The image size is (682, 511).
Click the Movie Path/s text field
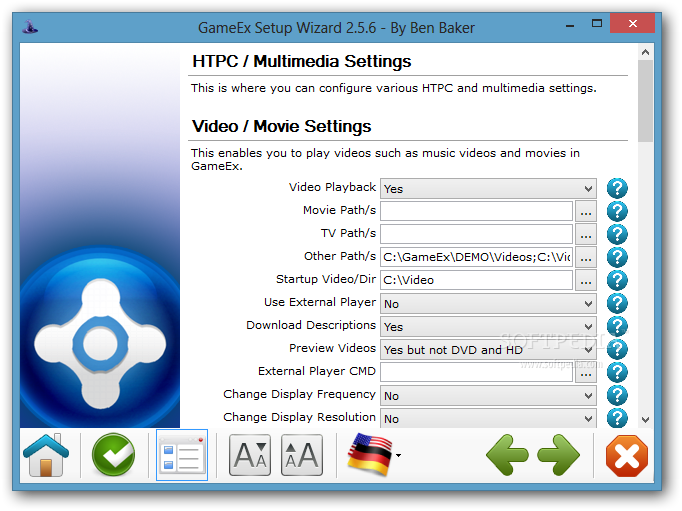(x=476, y=211)
